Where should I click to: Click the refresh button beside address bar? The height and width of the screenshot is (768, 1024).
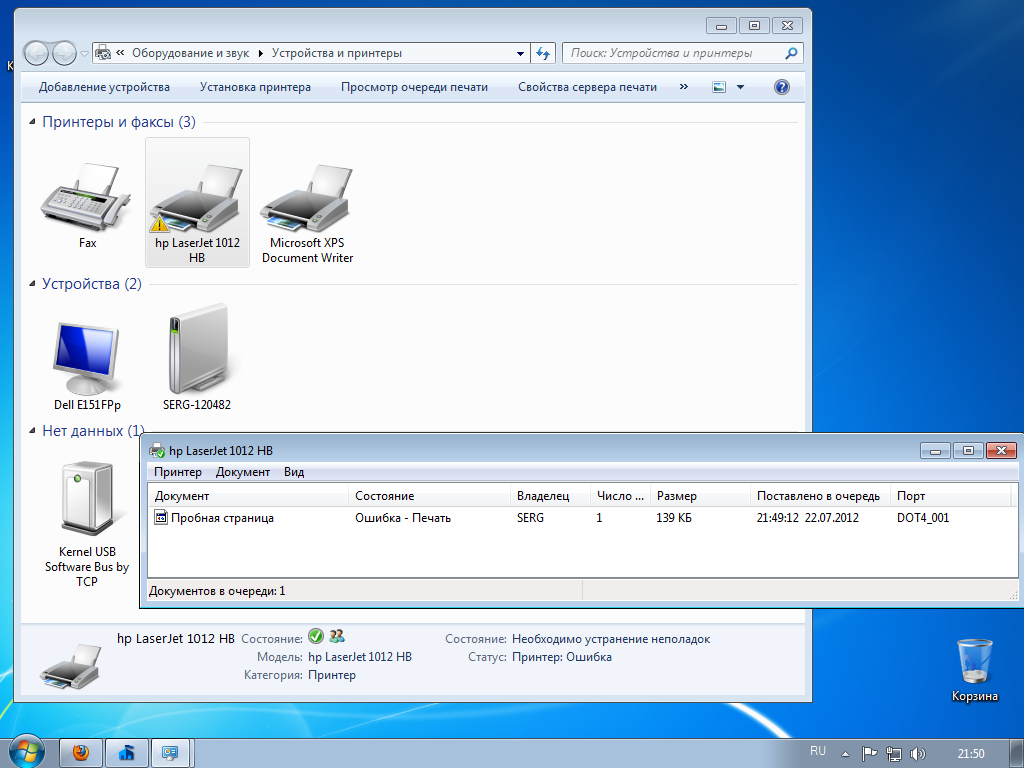543,53
